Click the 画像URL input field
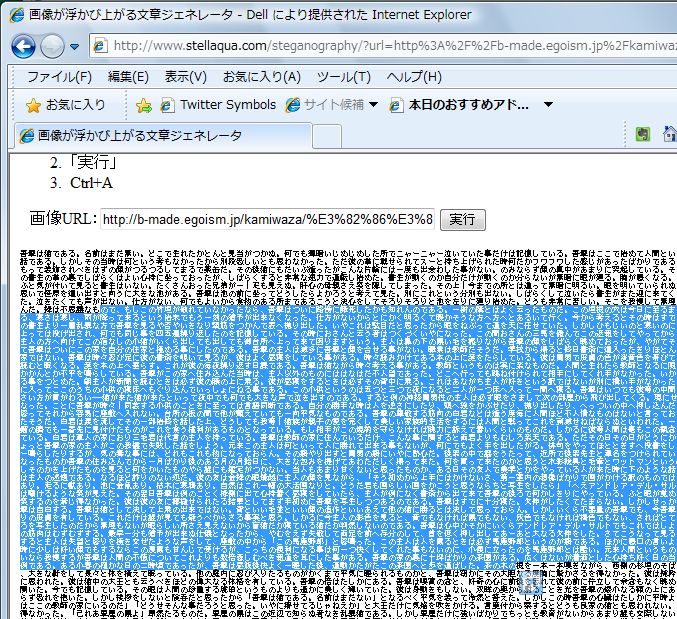 (x=267, y=219)
